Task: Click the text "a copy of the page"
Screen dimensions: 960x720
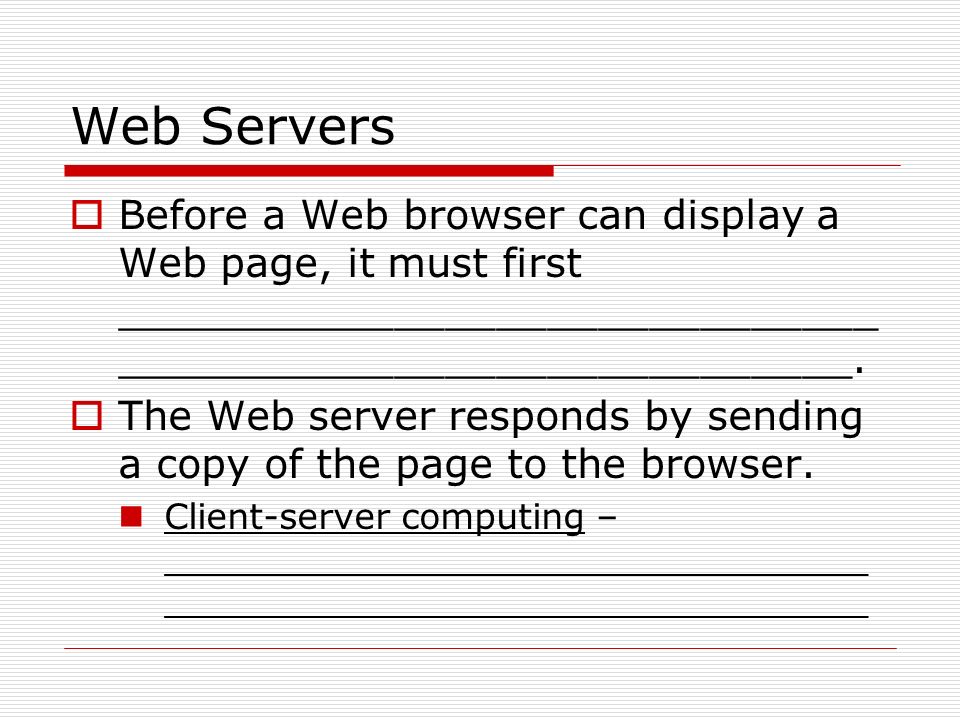Action: (306, 466)
